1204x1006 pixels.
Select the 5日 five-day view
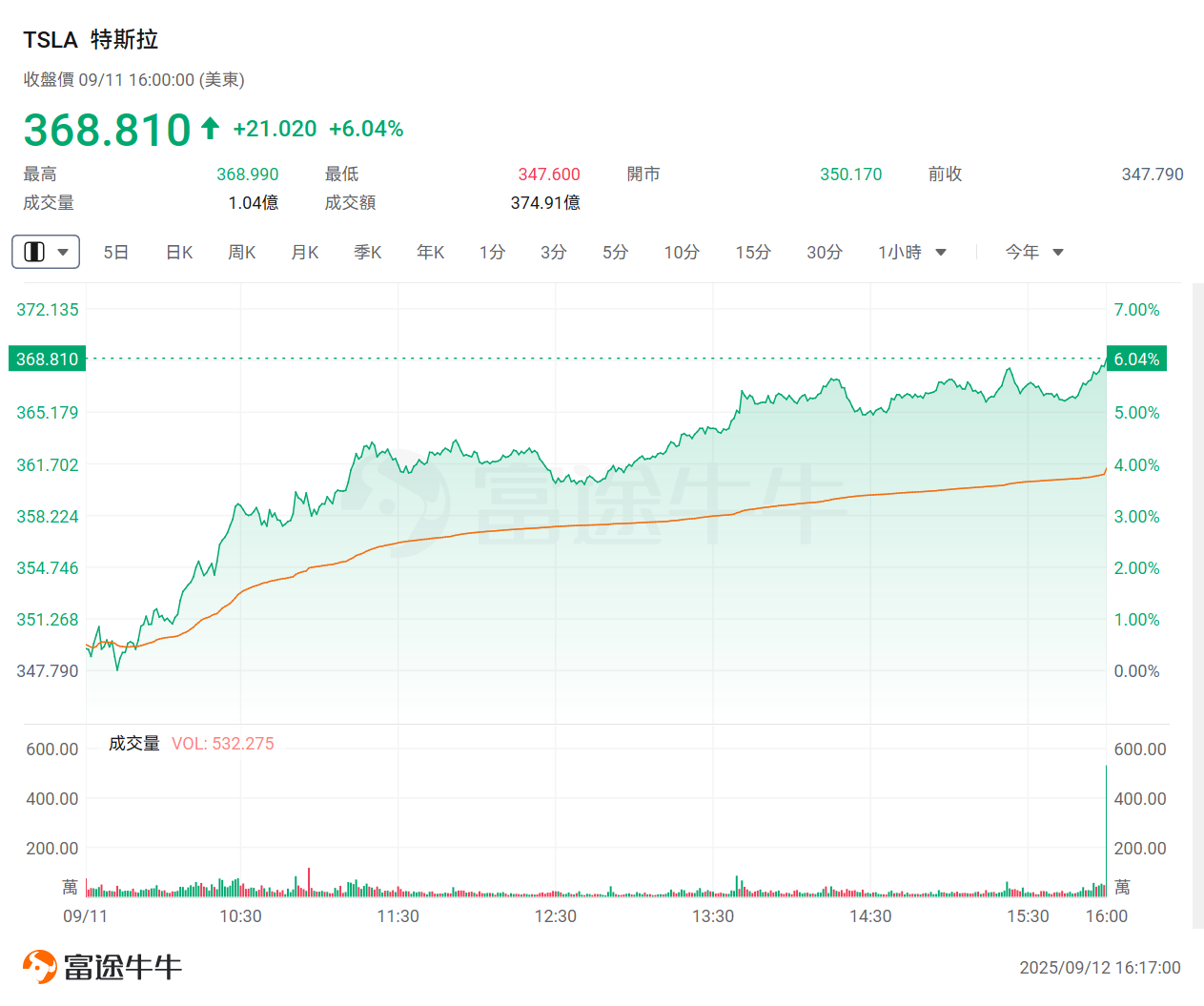[115, 252]
